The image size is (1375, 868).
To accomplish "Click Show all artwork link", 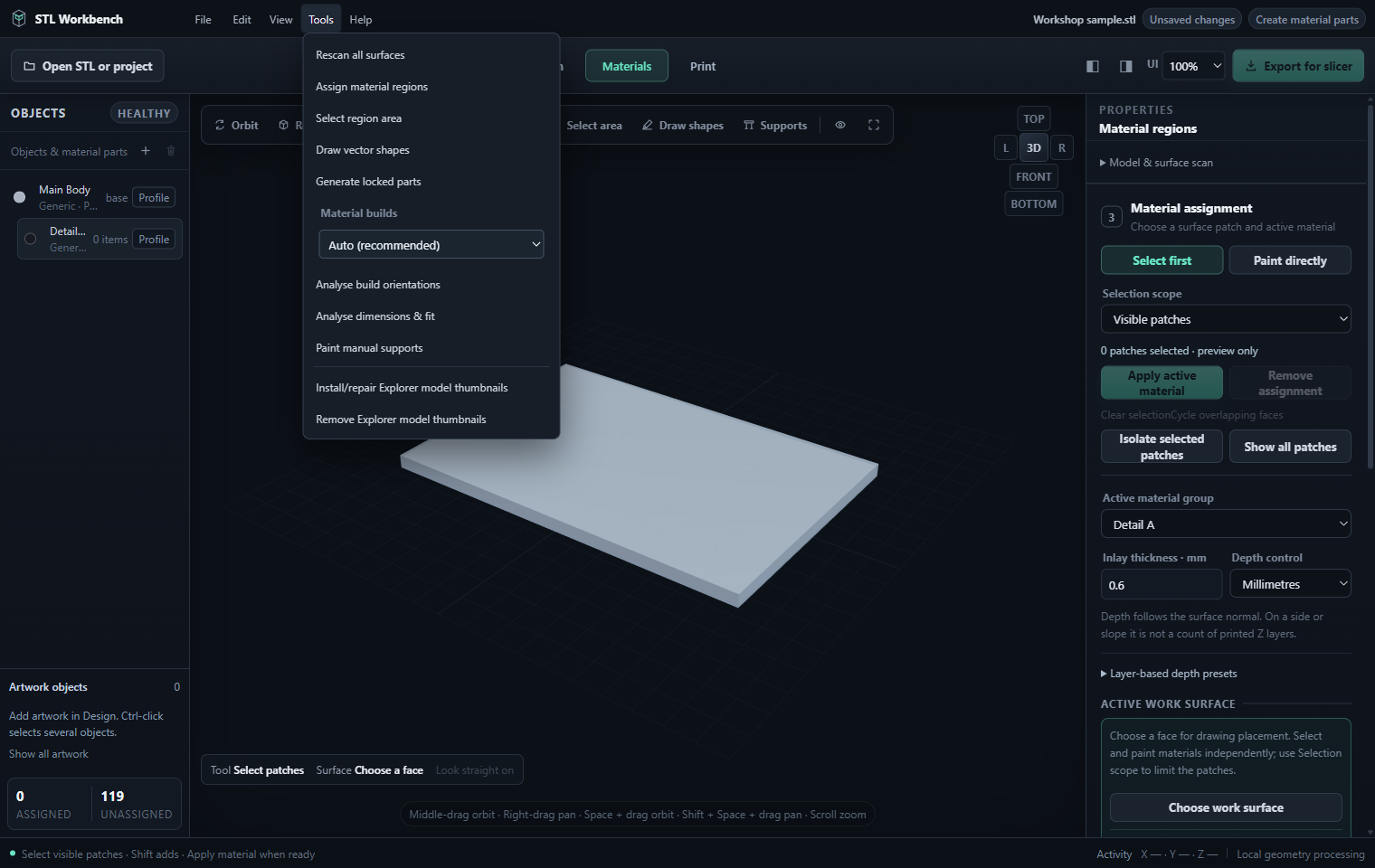I will [x=49, y=754].
